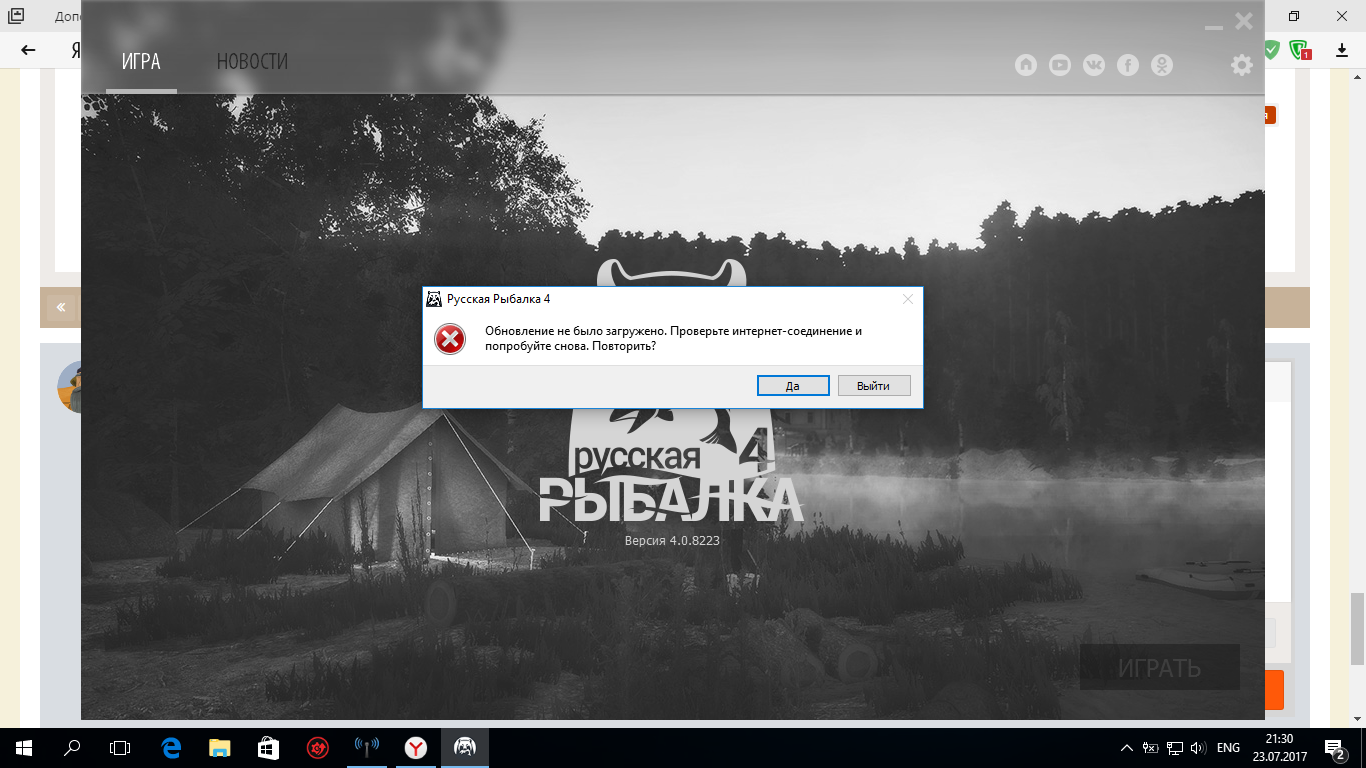Close the game launcher with the X
The width and height of the screenshot is (1366, 768).
point(1244,20)
